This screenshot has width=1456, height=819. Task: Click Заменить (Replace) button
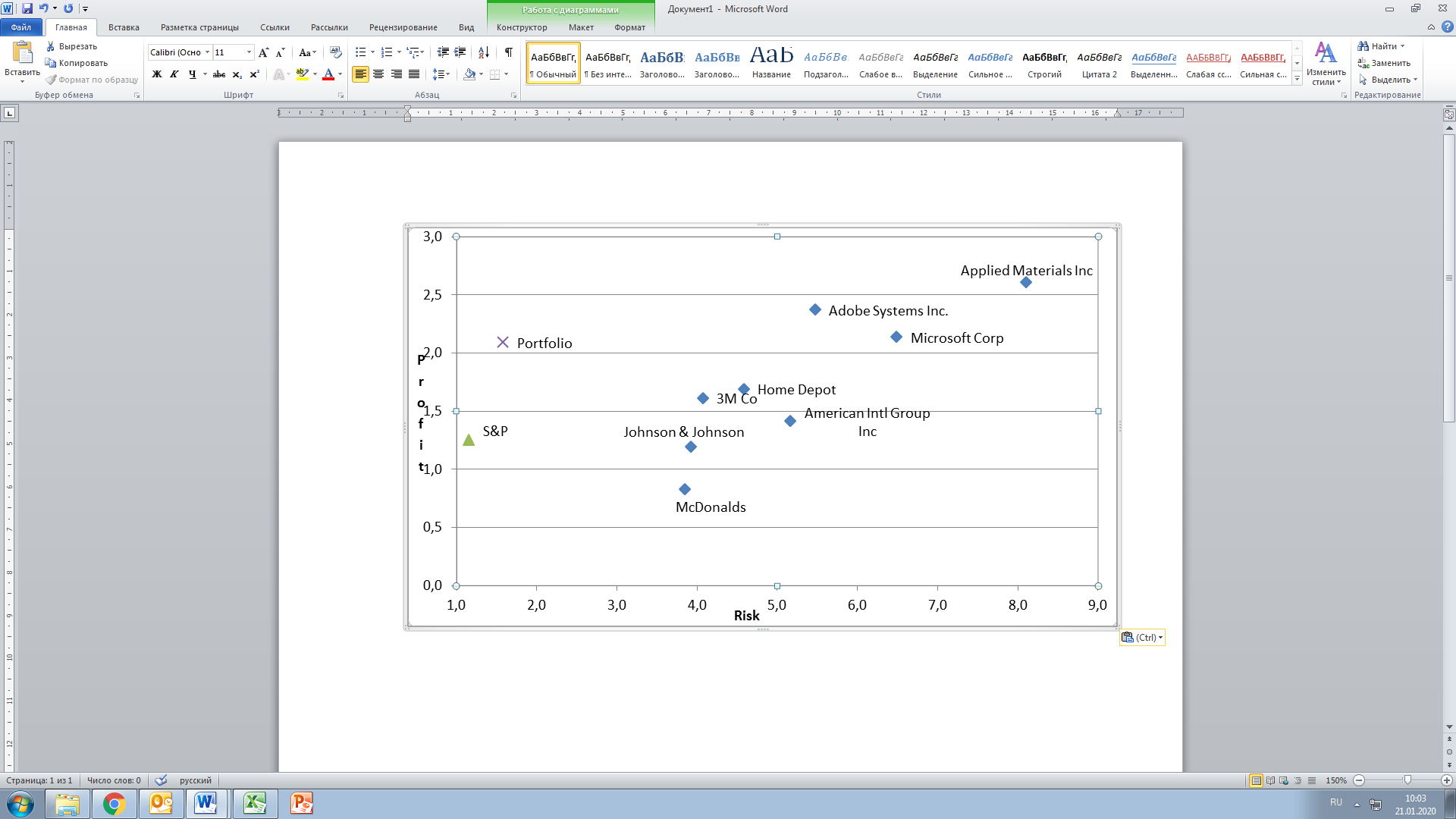1385,63
